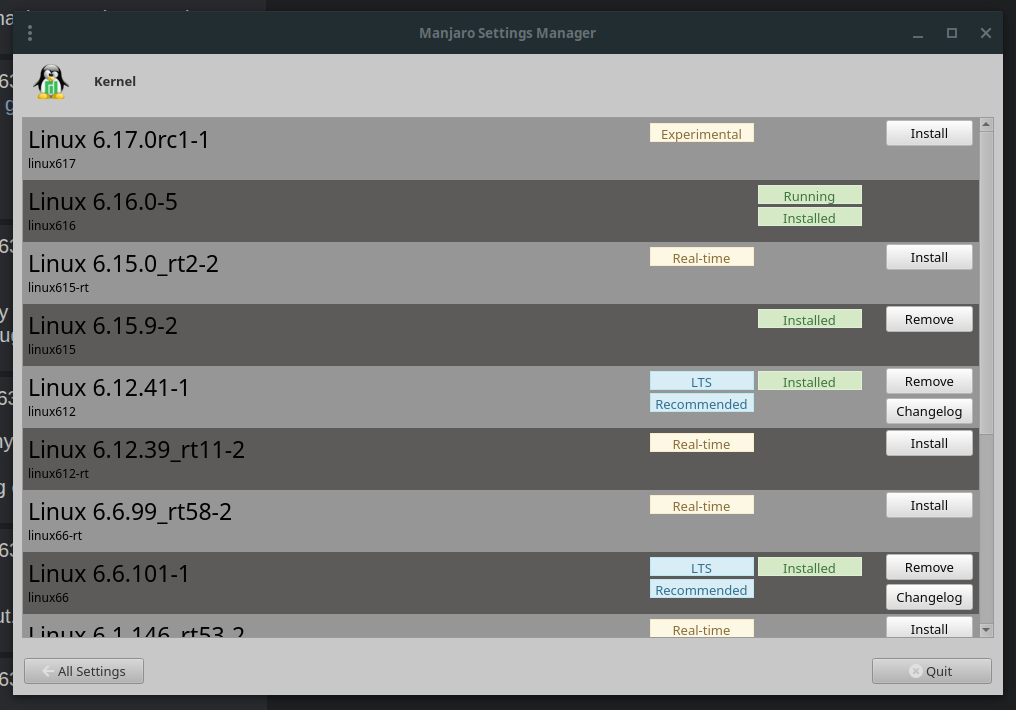Screen dimensions: 1016x710
Task: Quit the settings manager
Action: pos(931,671)
